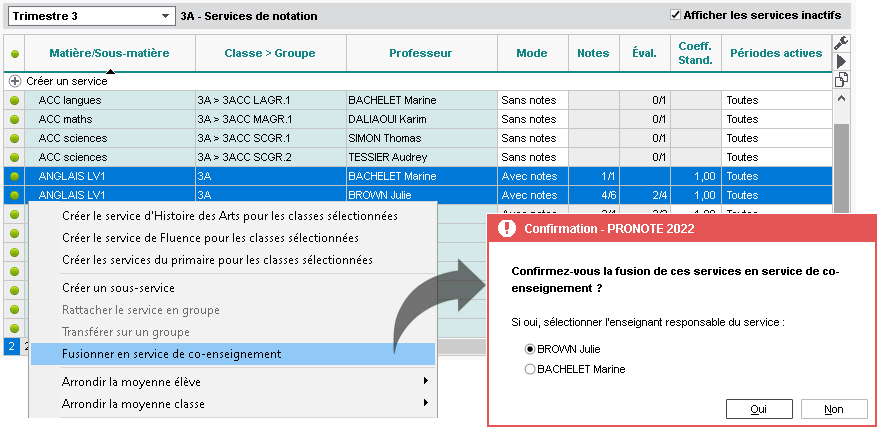This screenshot has width=878, height=428.
Task: Click the green dot column header
Action: pyautogui.click(x=15, y=54)
